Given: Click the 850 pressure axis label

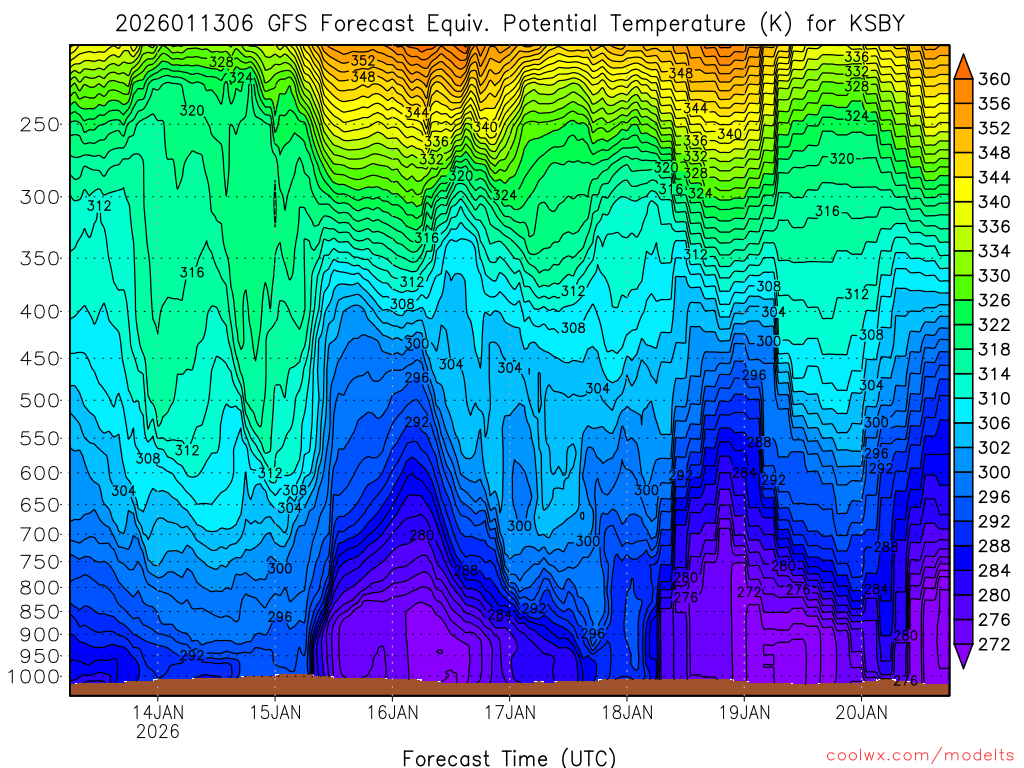Looking at the screenshot, I should tap(40, 612).
